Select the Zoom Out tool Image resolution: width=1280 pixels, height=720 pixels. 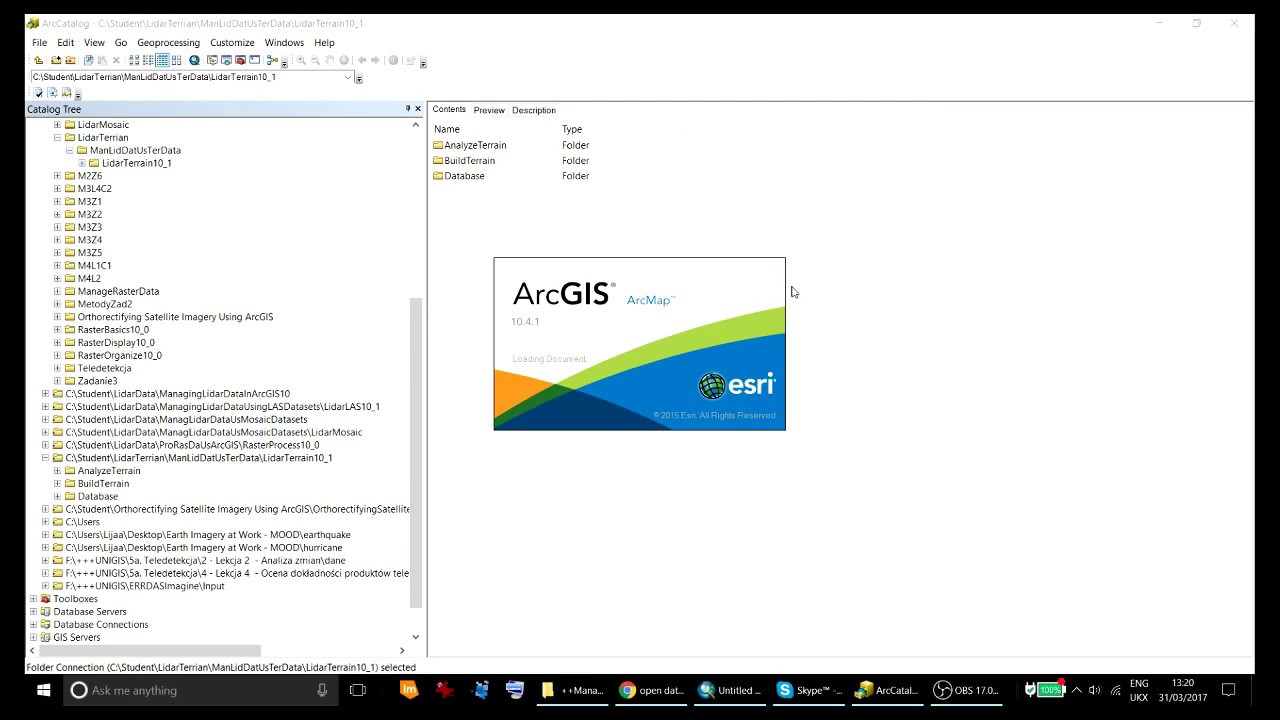(x=315, y=61)
